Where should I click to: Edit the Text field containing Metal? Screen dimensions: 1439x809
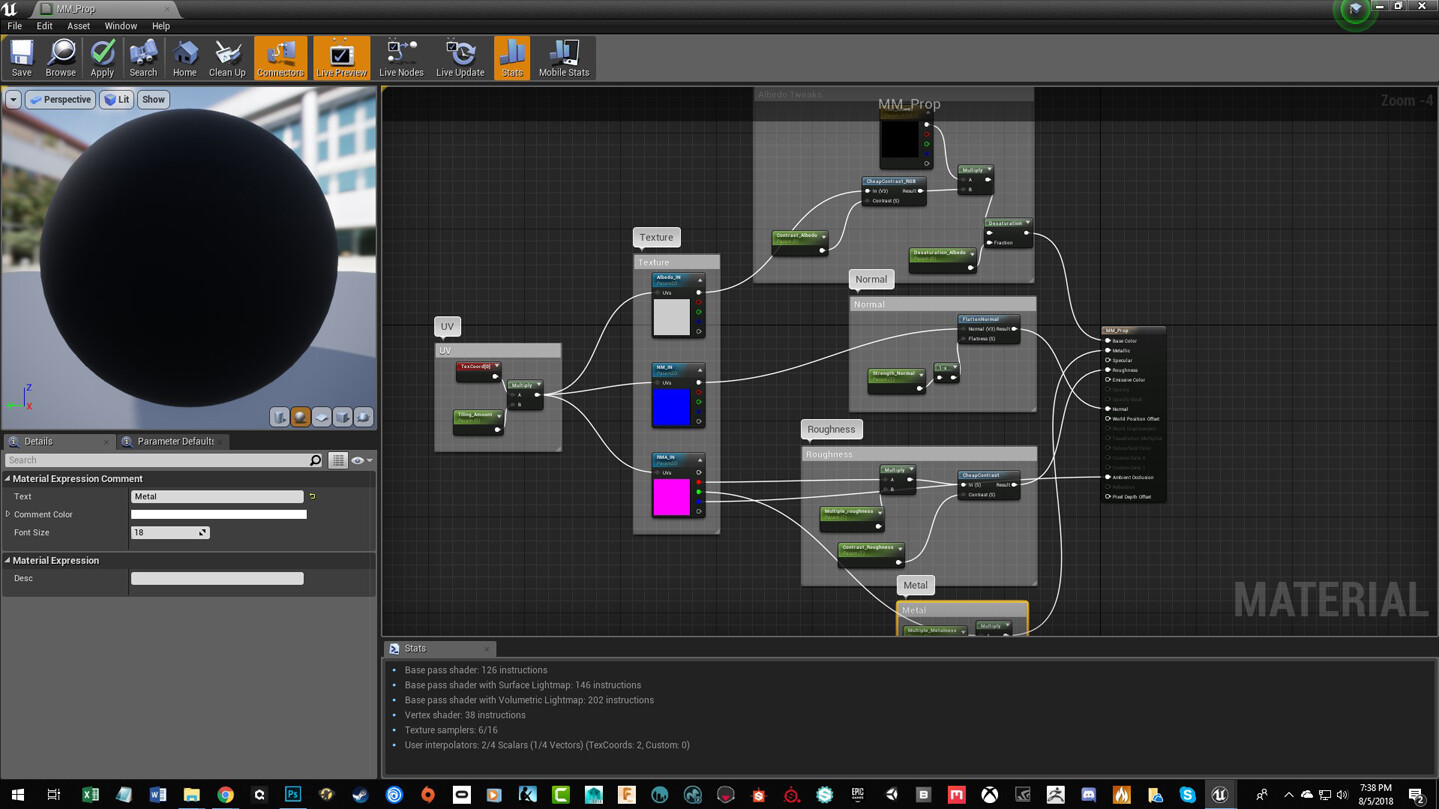217,496
